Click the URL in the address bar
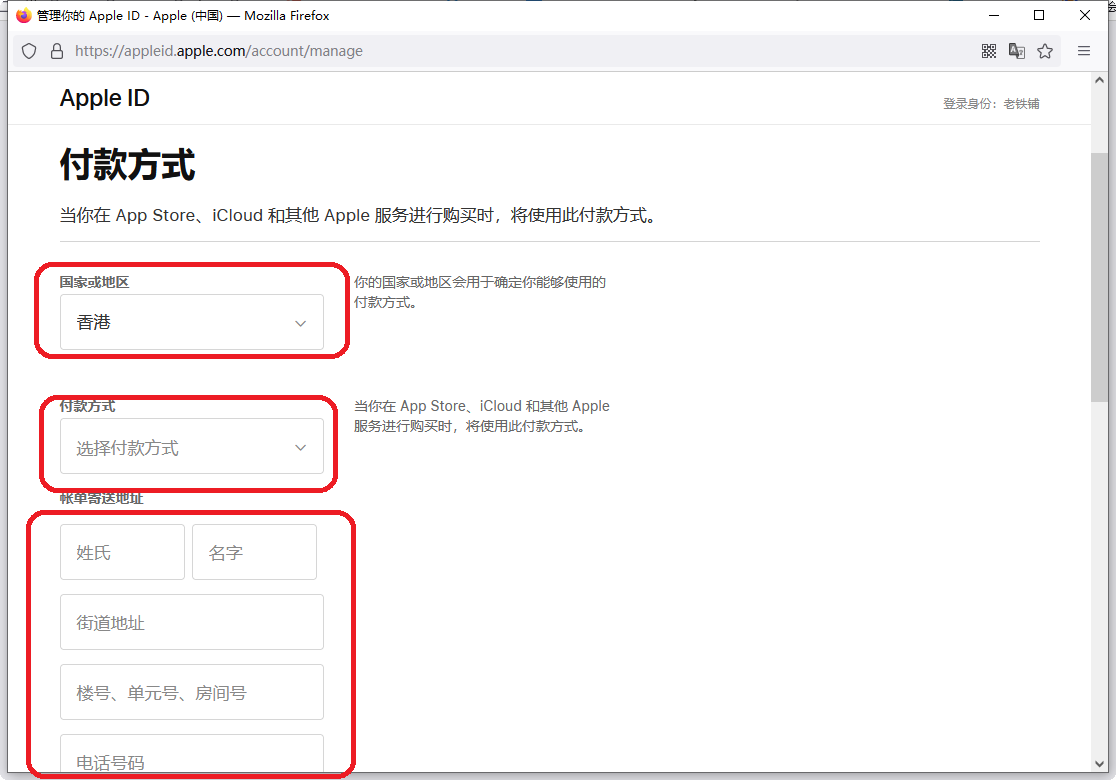Screen dimensions: 1116x780 click(220, 51)
